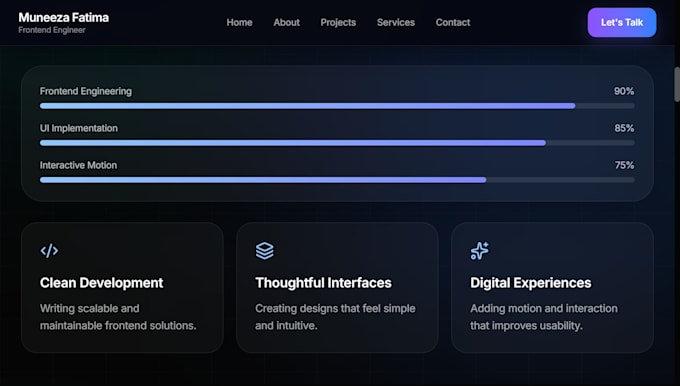Screen dimensions: 680x386
Task: Click the Let's Talk button
Action: [622, 23]
